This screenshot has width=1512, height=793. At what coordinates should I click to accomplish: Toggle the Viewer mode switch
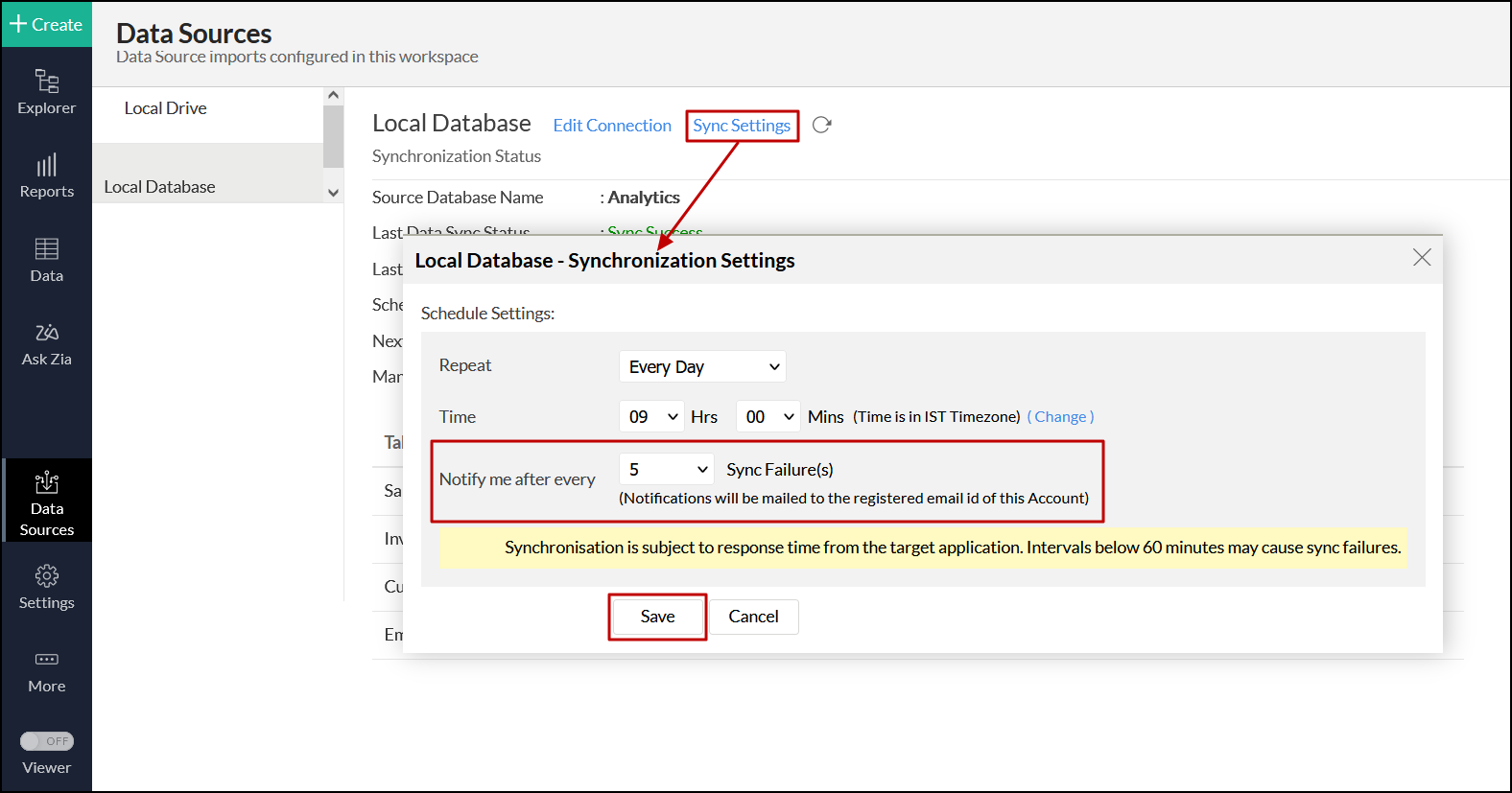tap(47, 741)
